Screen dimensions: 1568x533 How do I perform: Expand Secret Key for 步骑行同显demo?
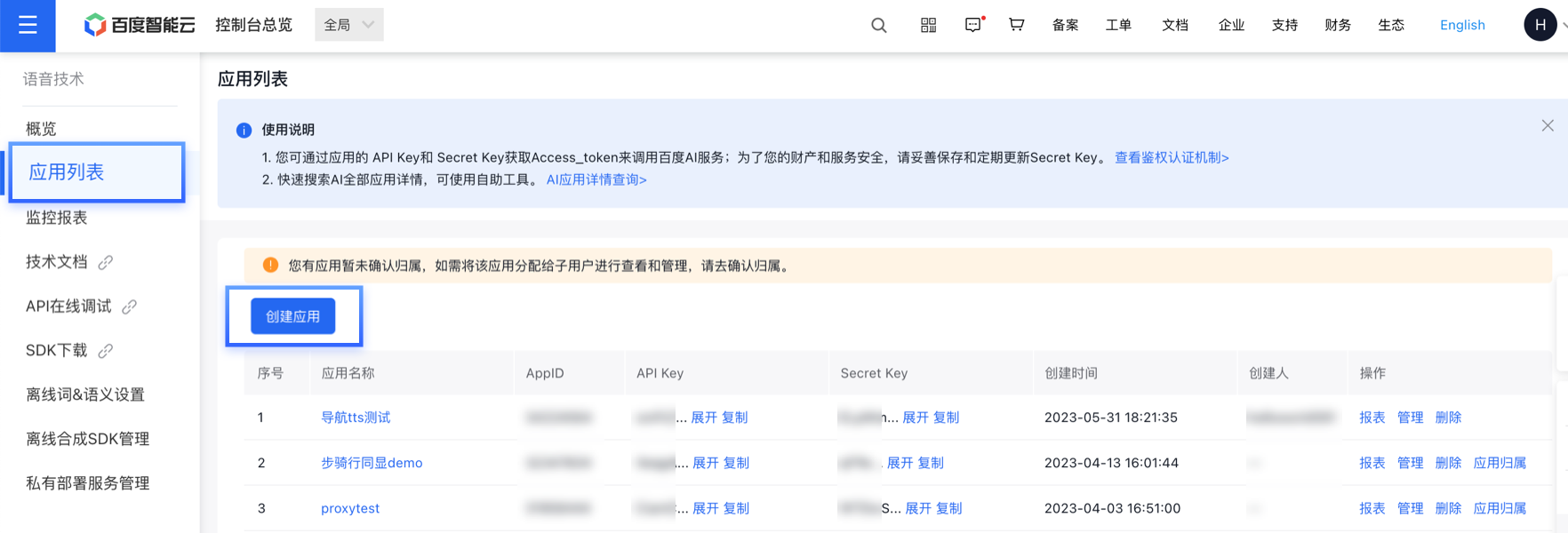(x=900, y=463)
